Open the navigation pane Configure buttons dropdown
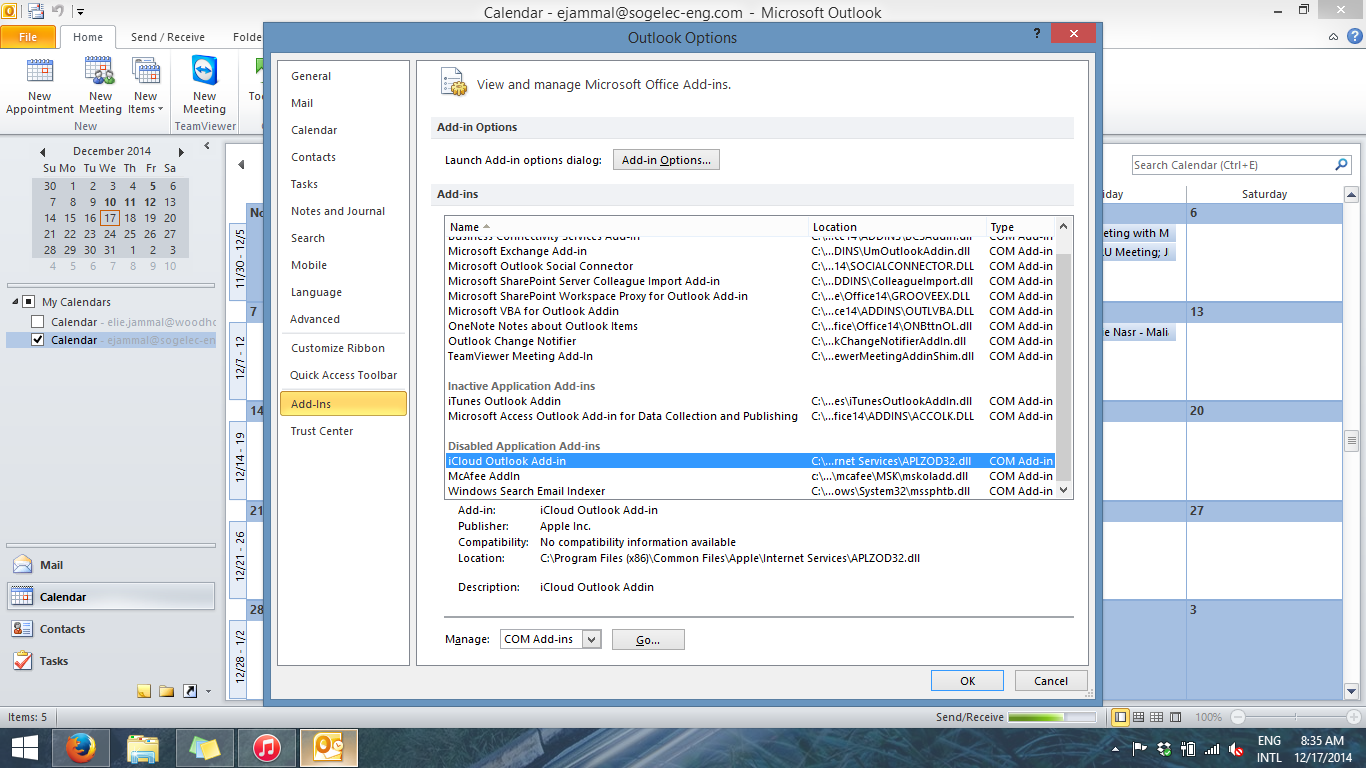The image size is (1366, 768). coord(208,691)
